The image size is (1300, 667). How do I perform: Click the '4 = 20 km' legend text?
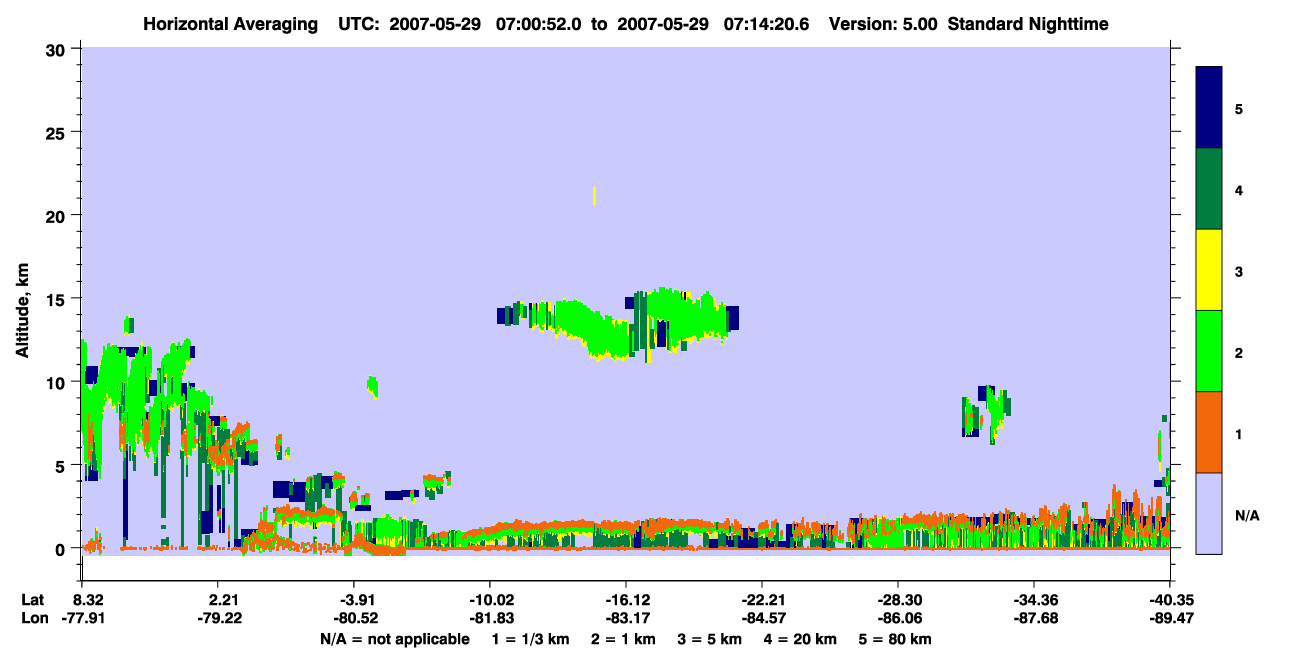coord(802,639)
